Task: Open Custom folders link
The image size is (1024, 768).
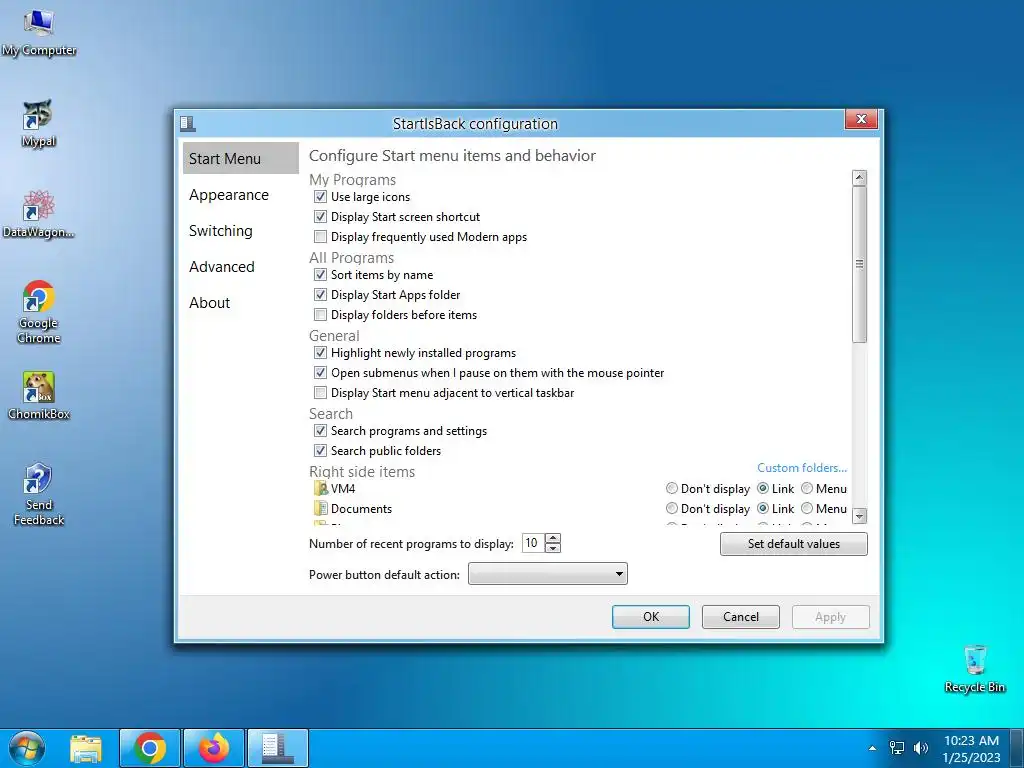Action: (802, 468)
